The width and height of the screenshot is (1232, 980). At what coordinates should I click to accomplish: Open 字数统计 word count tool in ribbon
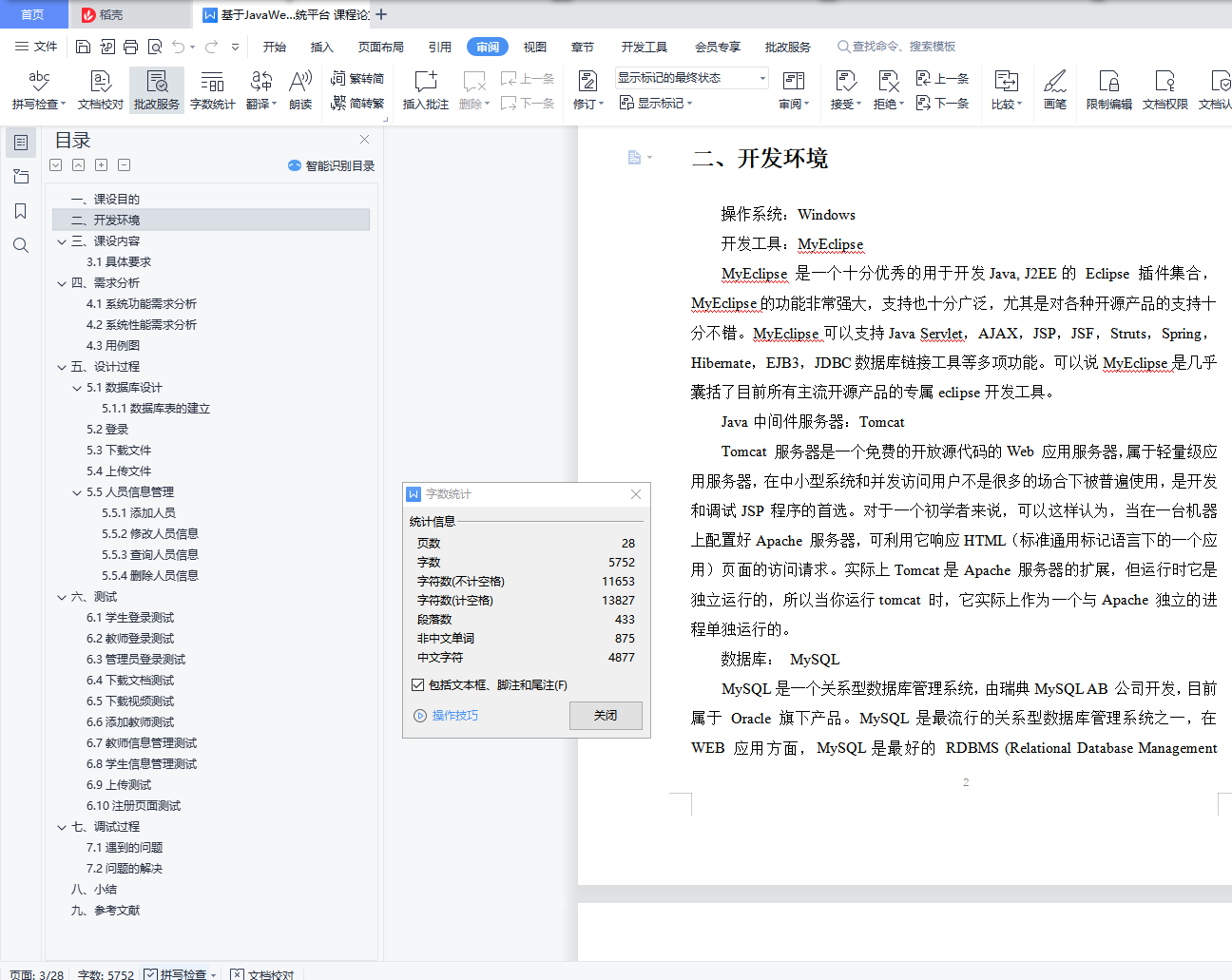(x=213, y=90)
